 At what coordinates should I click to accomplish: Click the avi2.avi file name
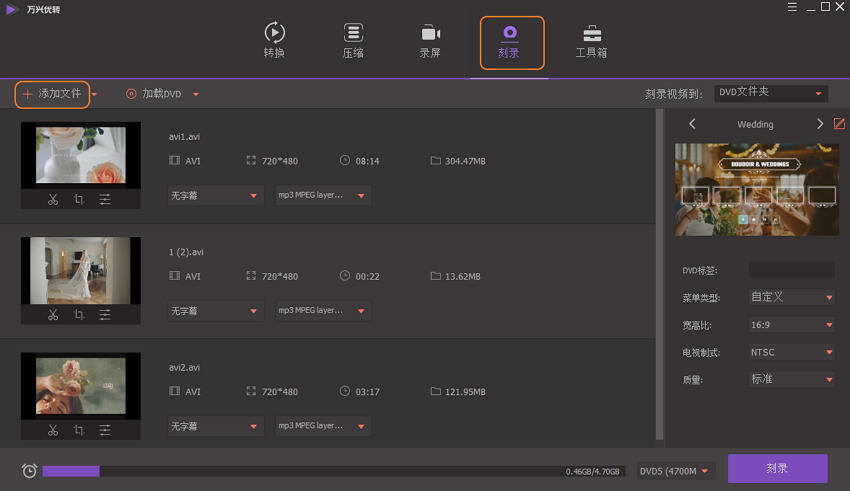184,367
